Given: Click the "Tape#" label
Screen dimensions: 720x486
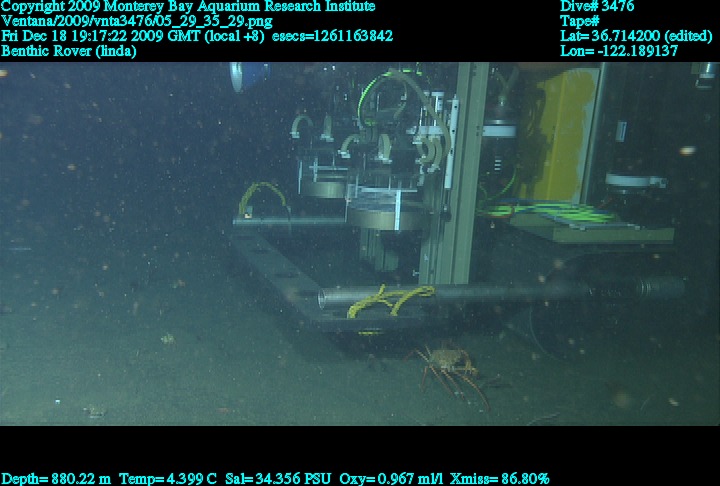Looking at the screenshot, I should [580, 22].
